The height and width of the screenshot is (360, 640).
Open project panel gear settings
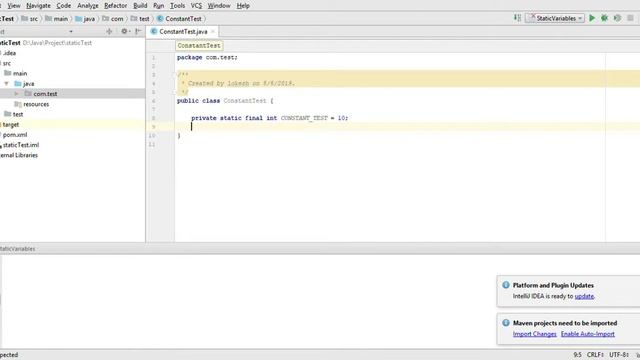[x=124, y=31]
